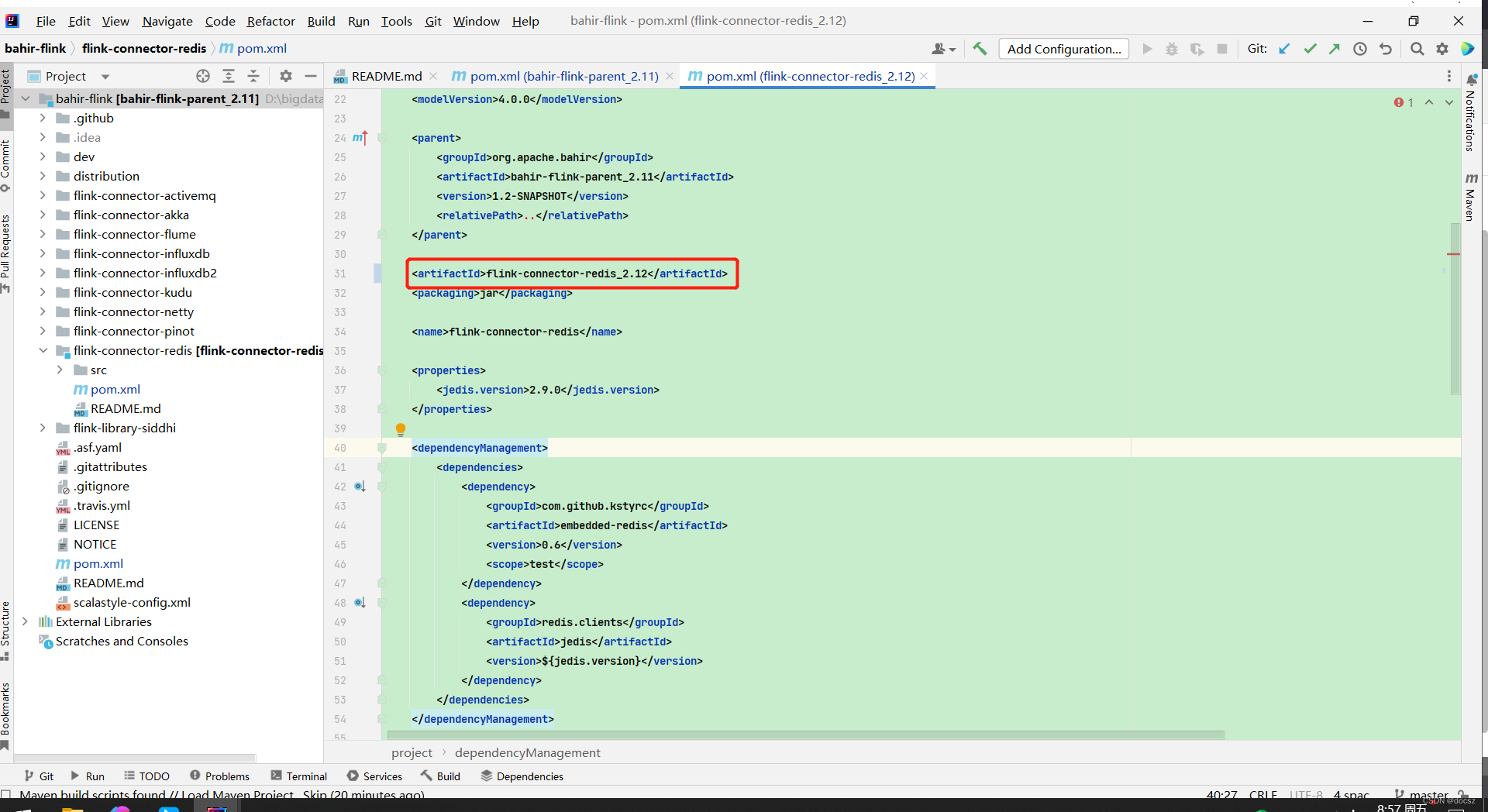Expand the src folder under redis
The height and width of the screenshot is (812, 1488).
[x=60, y=370]
